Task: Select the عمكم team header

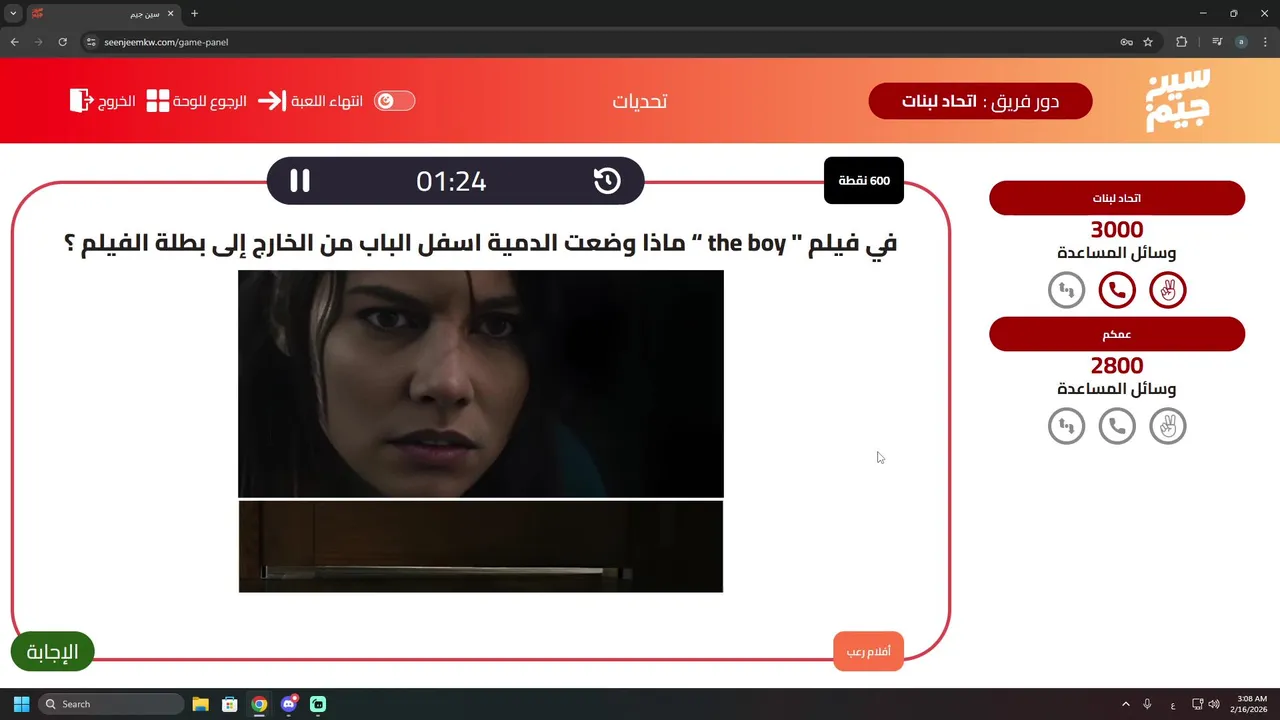Action: [1117, 334]
